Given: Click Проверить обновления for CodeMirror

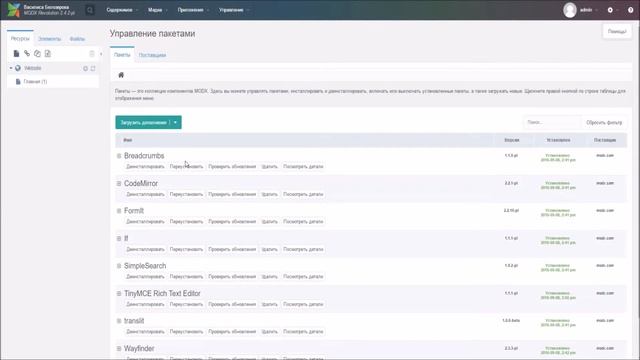Looking at the screenshot, I should pos(232,194).
